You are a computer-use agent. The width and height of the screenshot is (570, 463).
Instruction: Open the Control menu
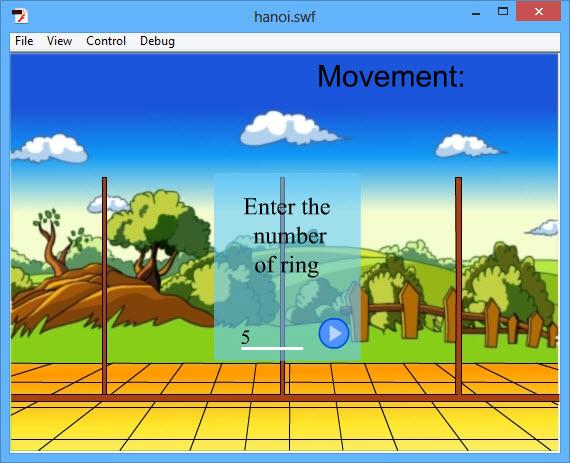106,41
